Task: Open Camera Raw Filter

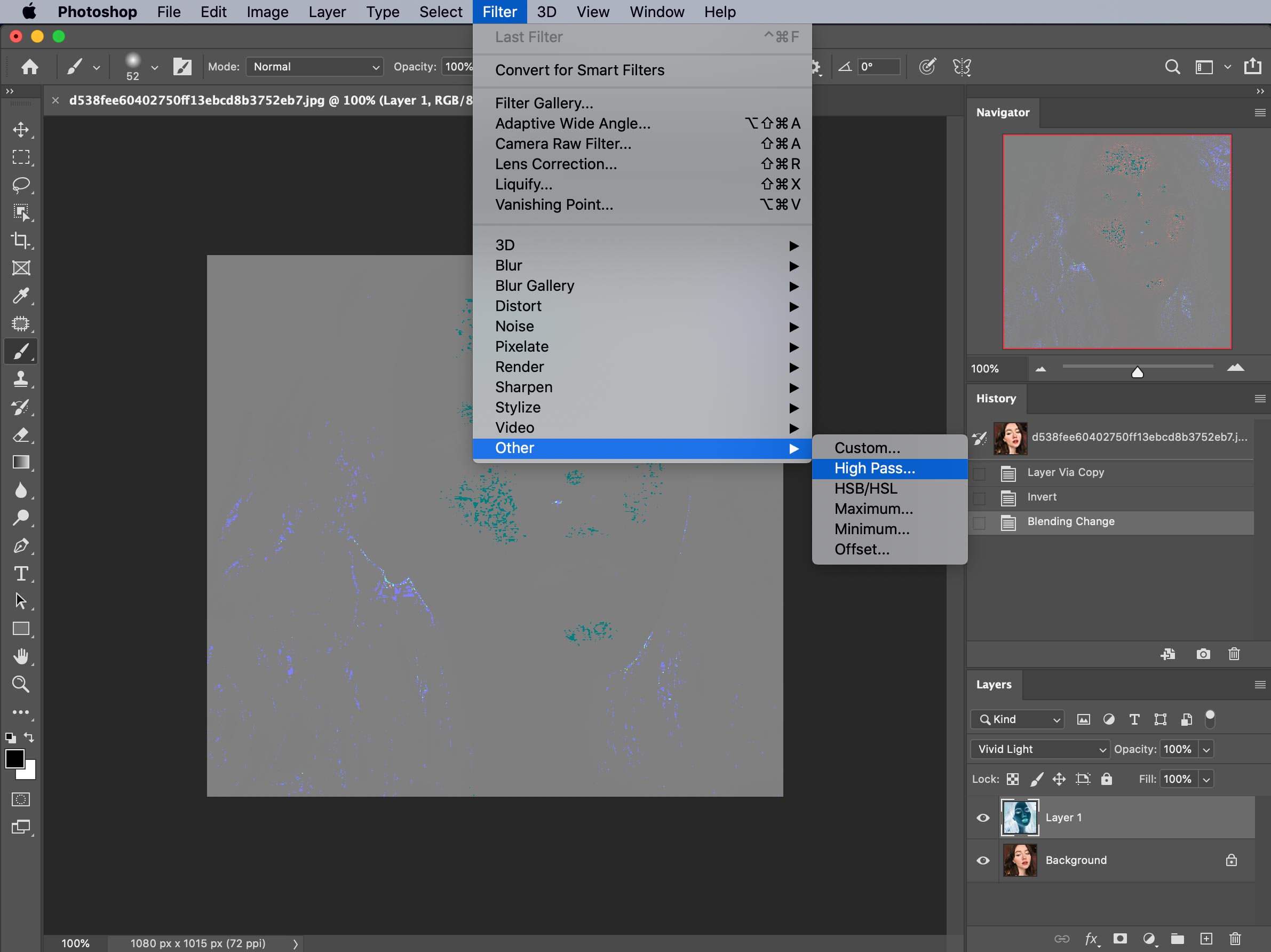Action: [x=642, y=144]
